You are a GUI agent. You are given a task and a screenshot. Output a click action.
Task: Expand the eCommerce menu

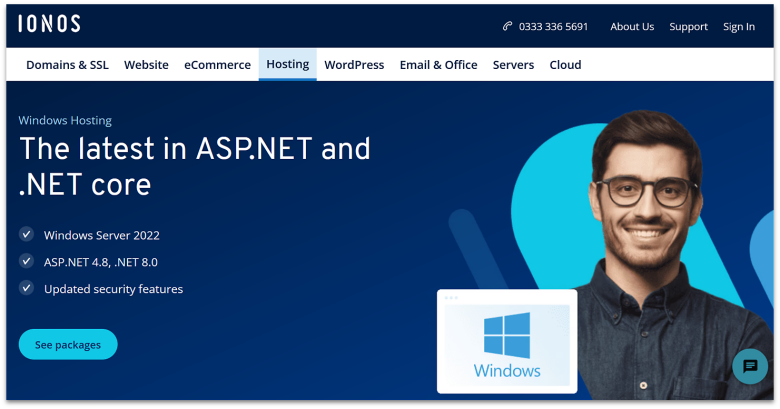(x=217, y=65)
